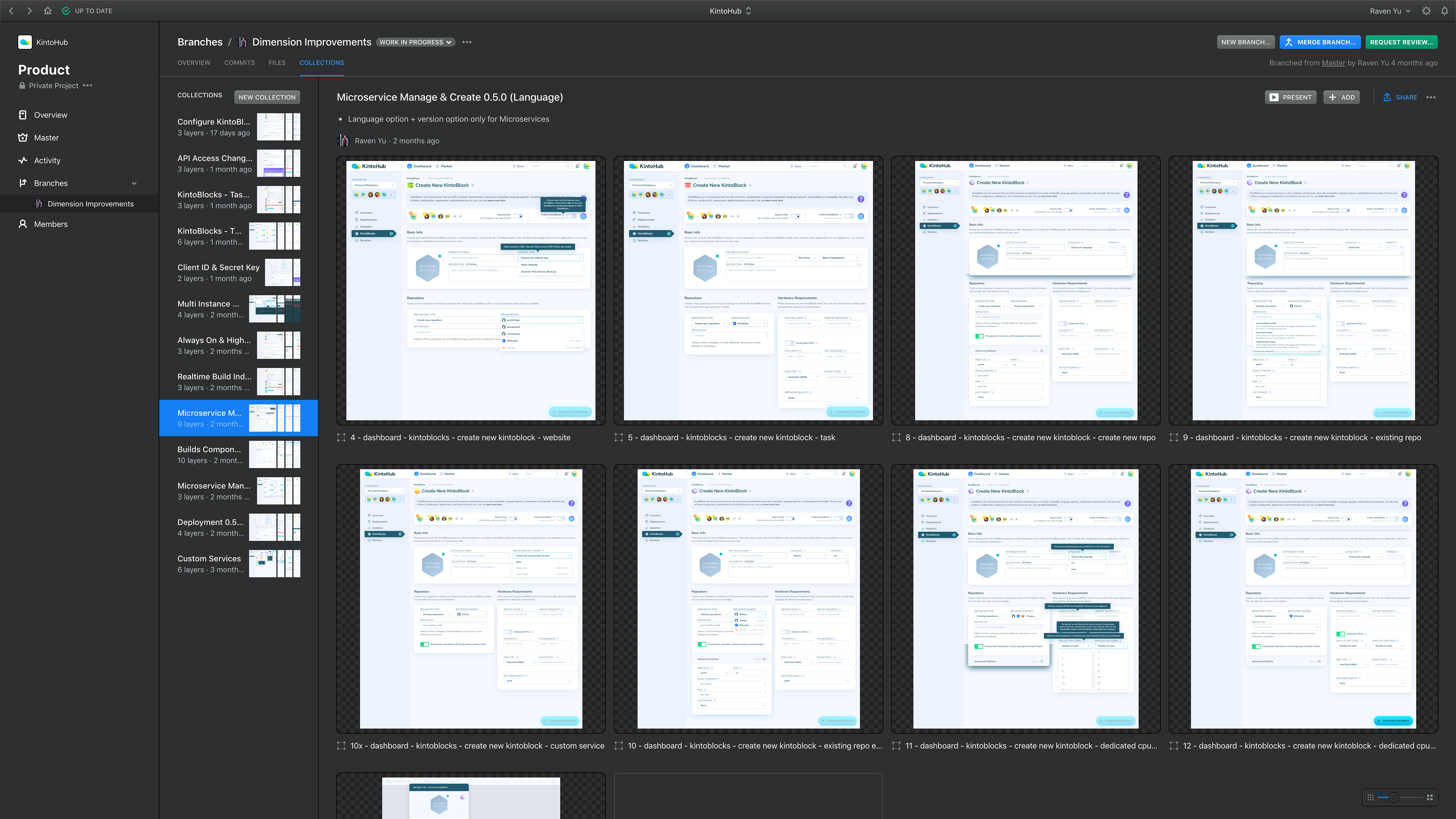Click the New Branch button

coord(1245,42)
